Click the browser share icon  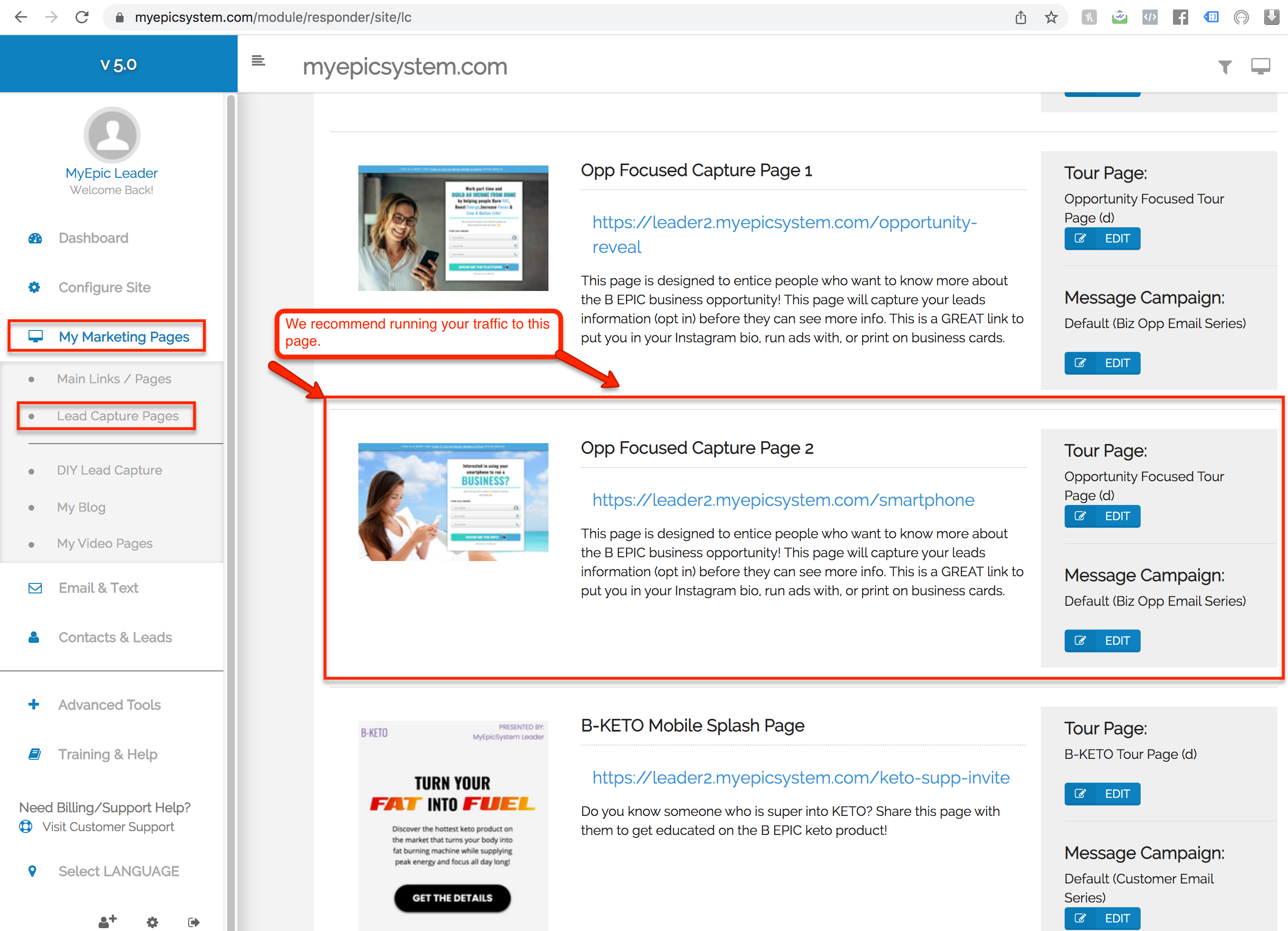coord(1020,17)
